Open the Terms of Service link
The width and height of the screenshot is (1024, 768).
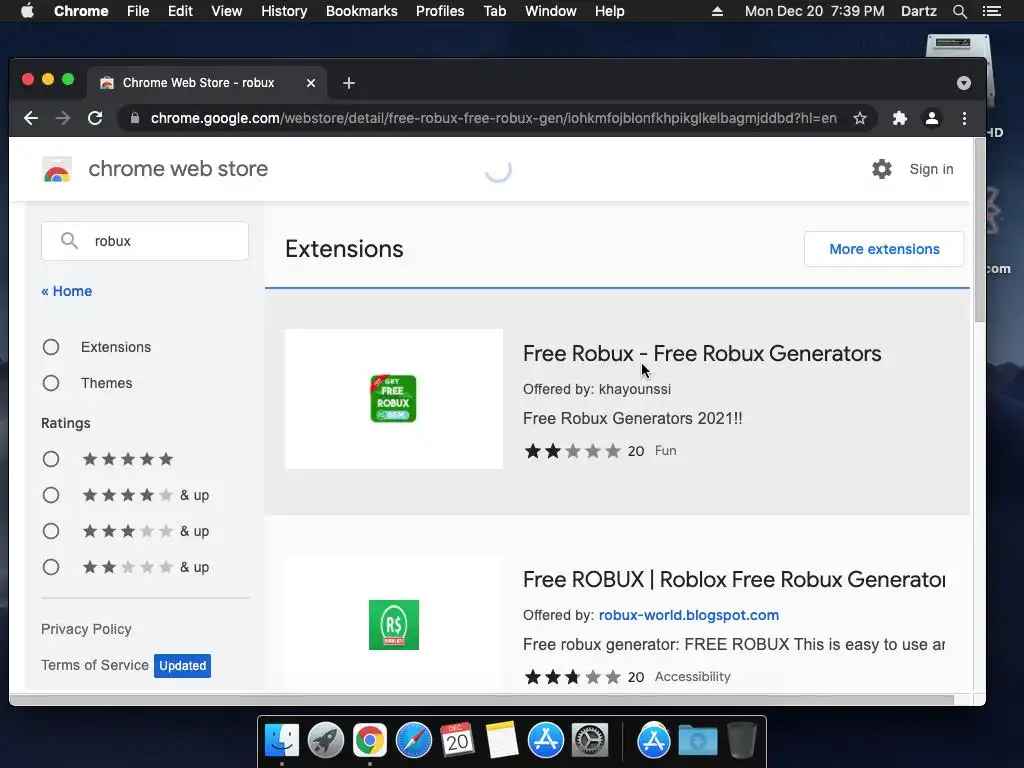95,665
